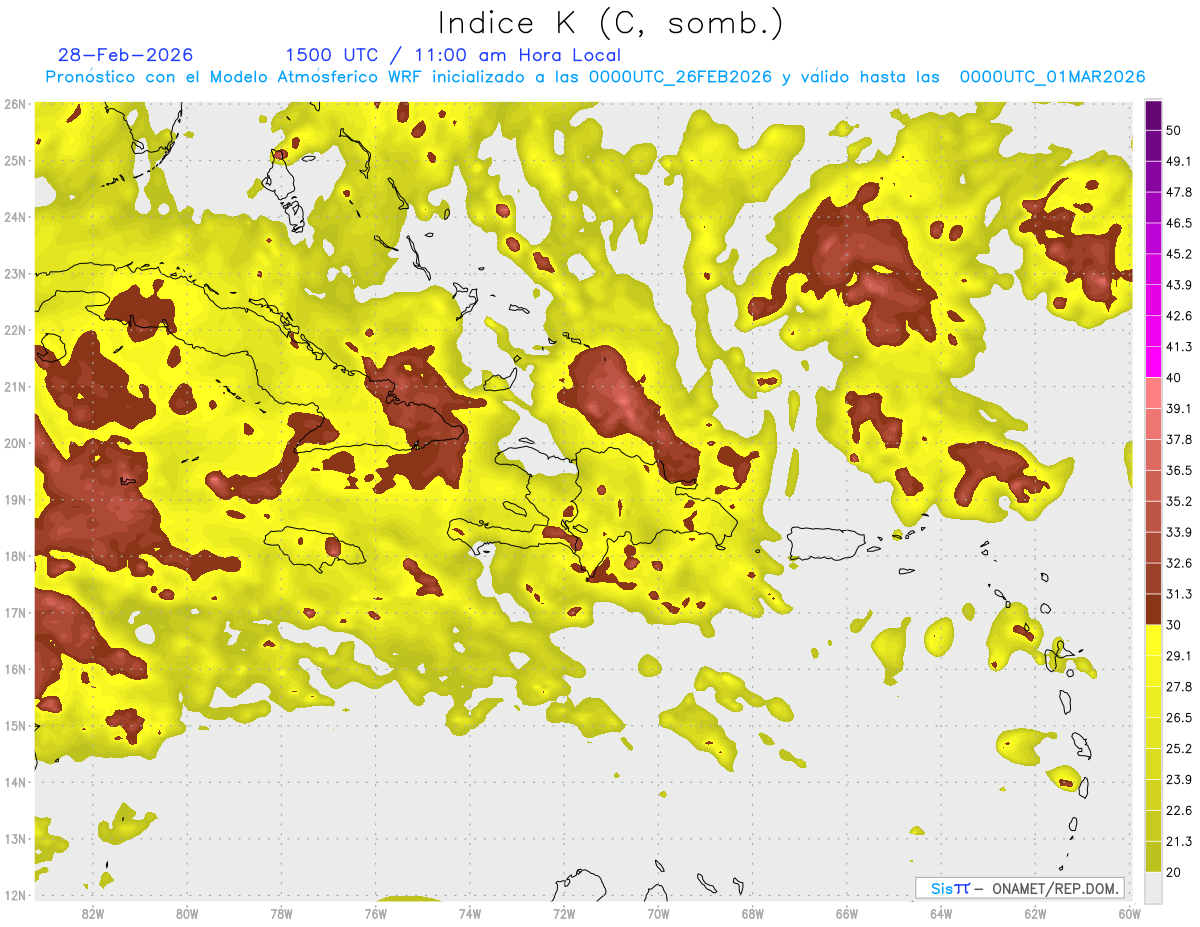Click the dark purple swatch atop the colorbar
Viewport: 1200px width, 927px height.
(x=1153, y=116)
